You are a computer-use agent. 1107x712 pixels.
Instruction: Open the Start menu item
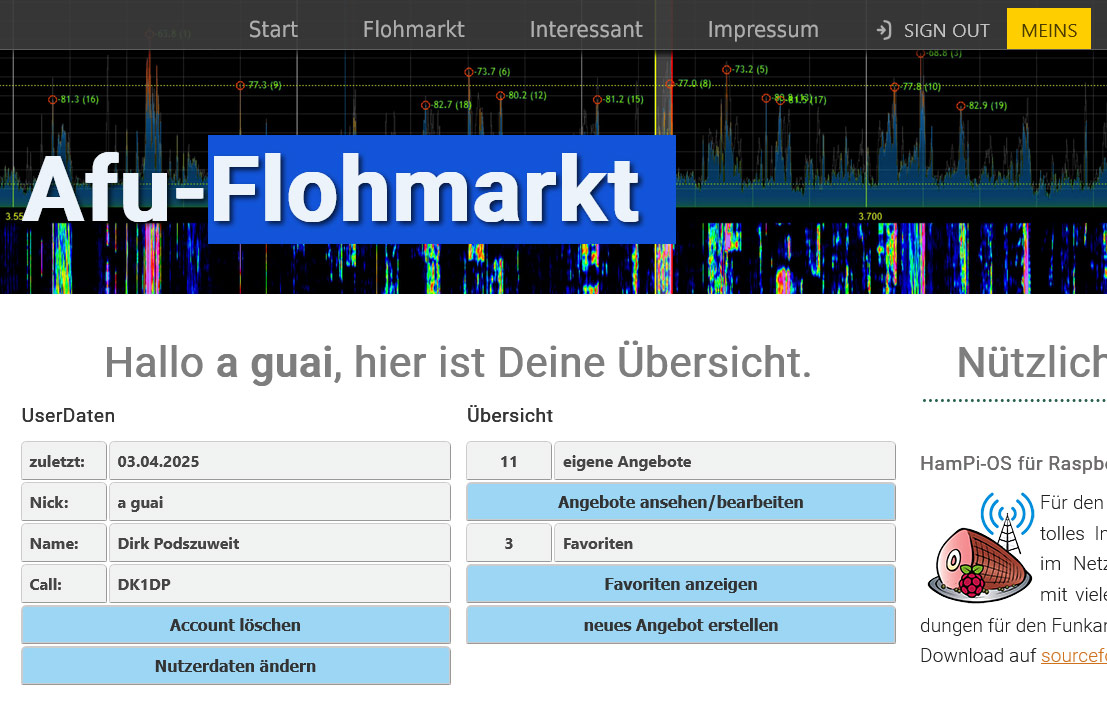point(273,30)
